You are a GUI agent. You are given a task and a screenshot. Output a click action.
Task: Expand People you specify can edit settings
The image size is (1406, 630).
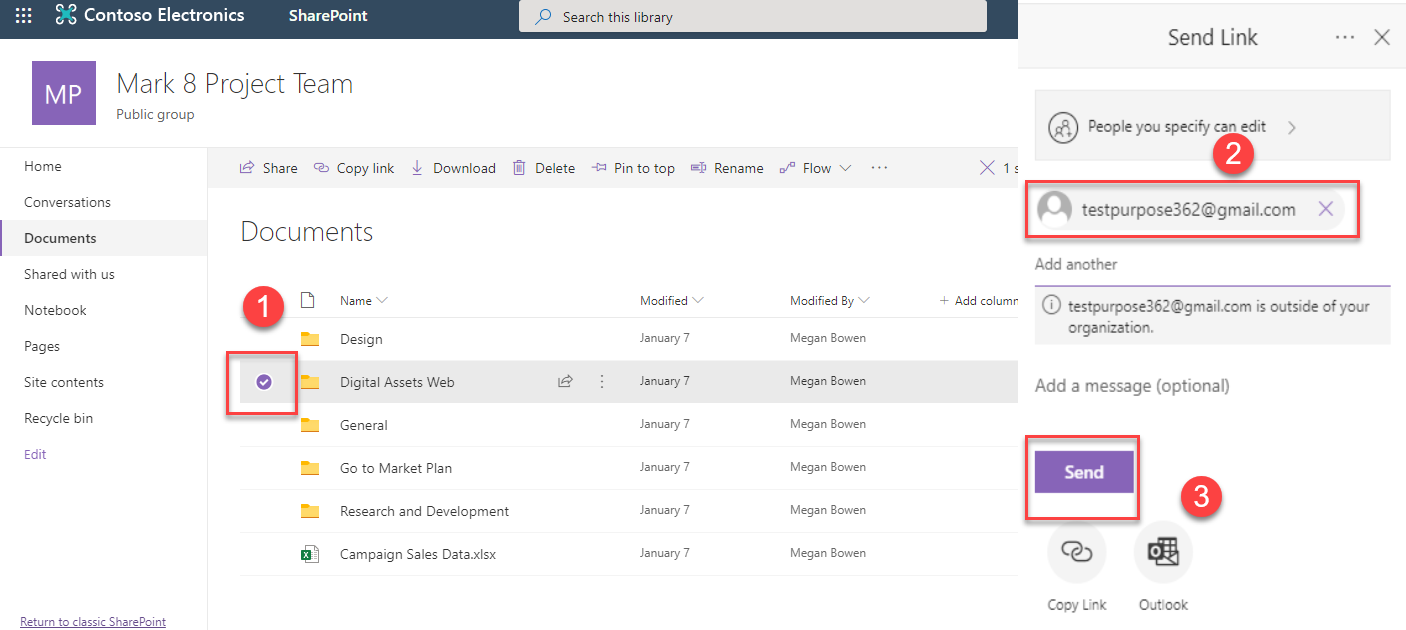[x=1212, y=127]
